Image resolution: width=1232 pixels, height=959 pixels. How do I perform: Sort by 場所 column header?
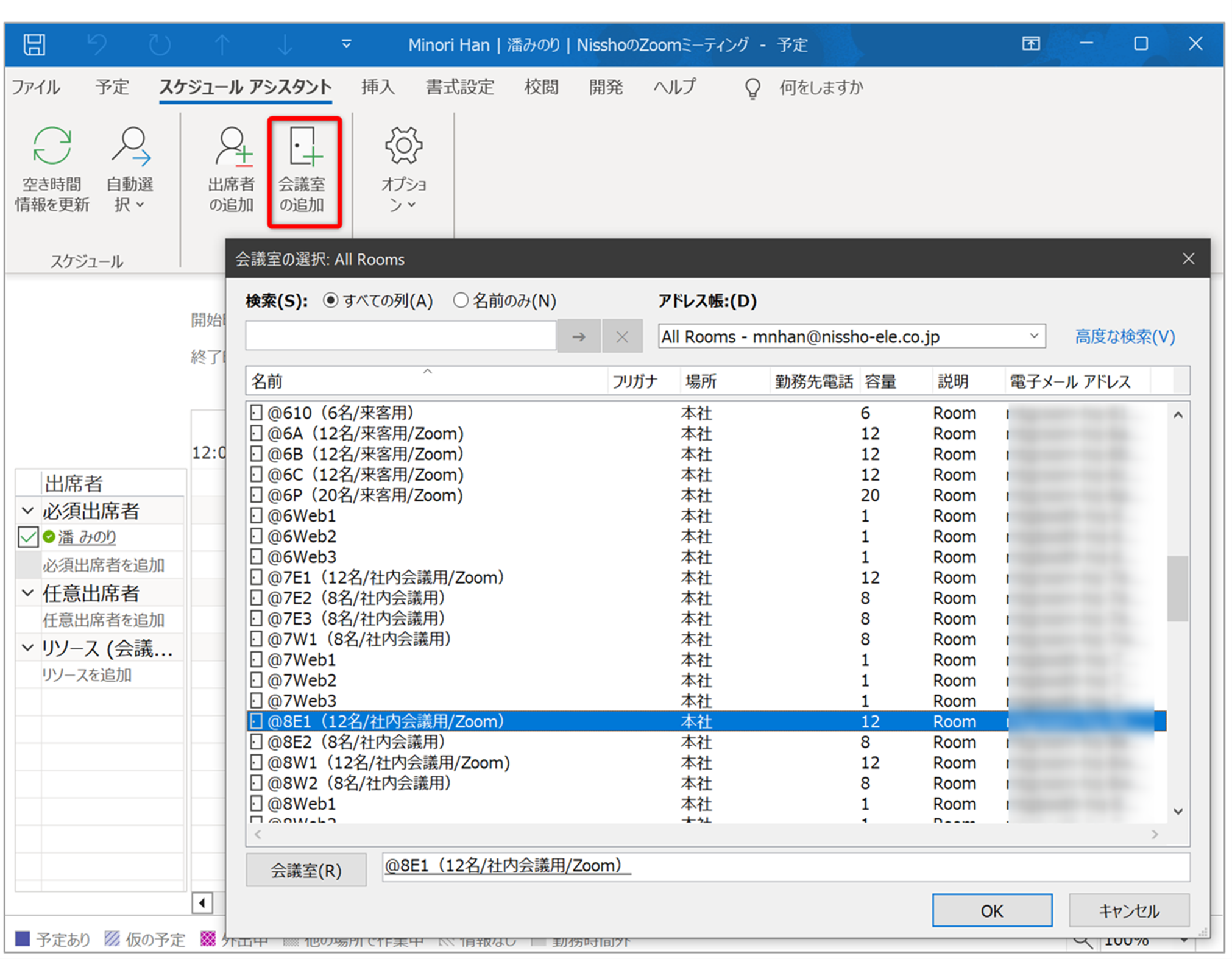[725, 381]
